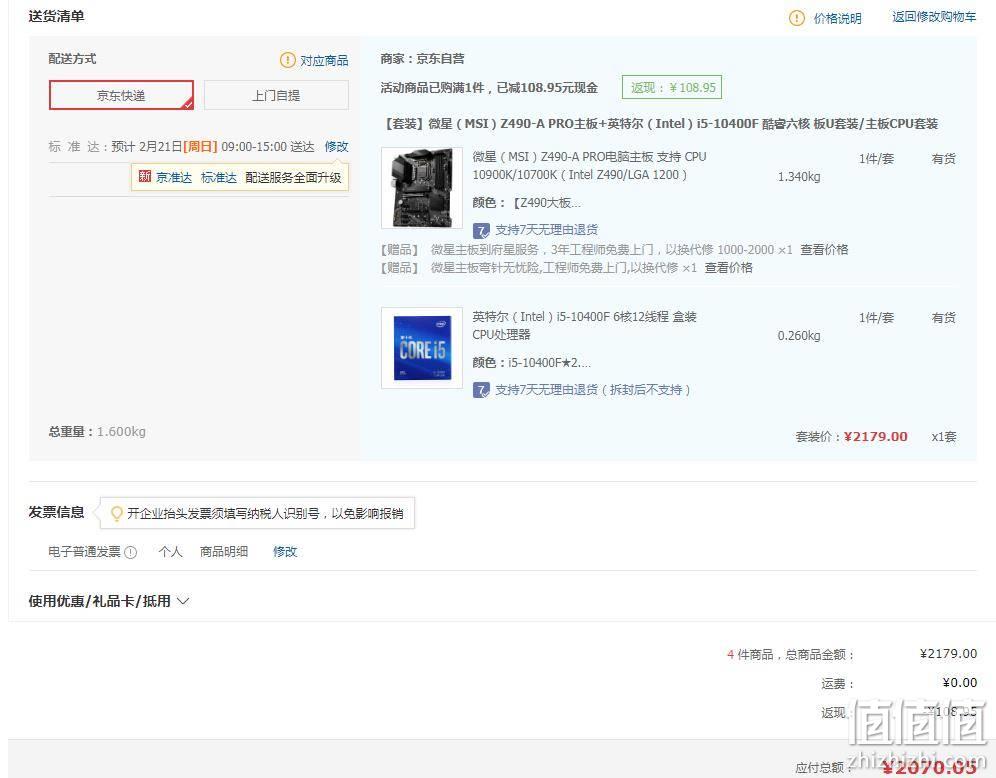Select 京东快递 delivery method
The width and height of the screenshot is (996, 778).
click(121, 95)
